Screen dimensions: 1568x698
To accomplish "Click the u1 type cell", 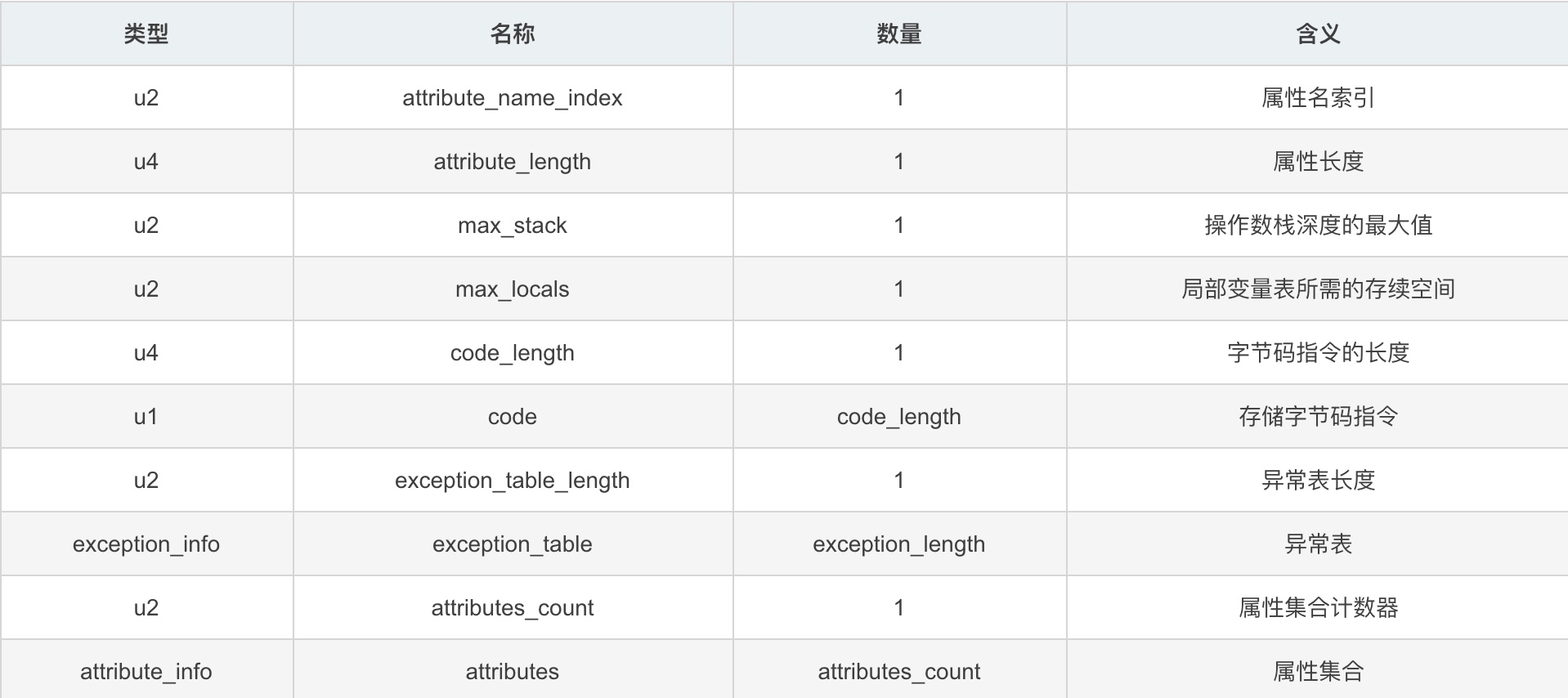I will (146, 416).
